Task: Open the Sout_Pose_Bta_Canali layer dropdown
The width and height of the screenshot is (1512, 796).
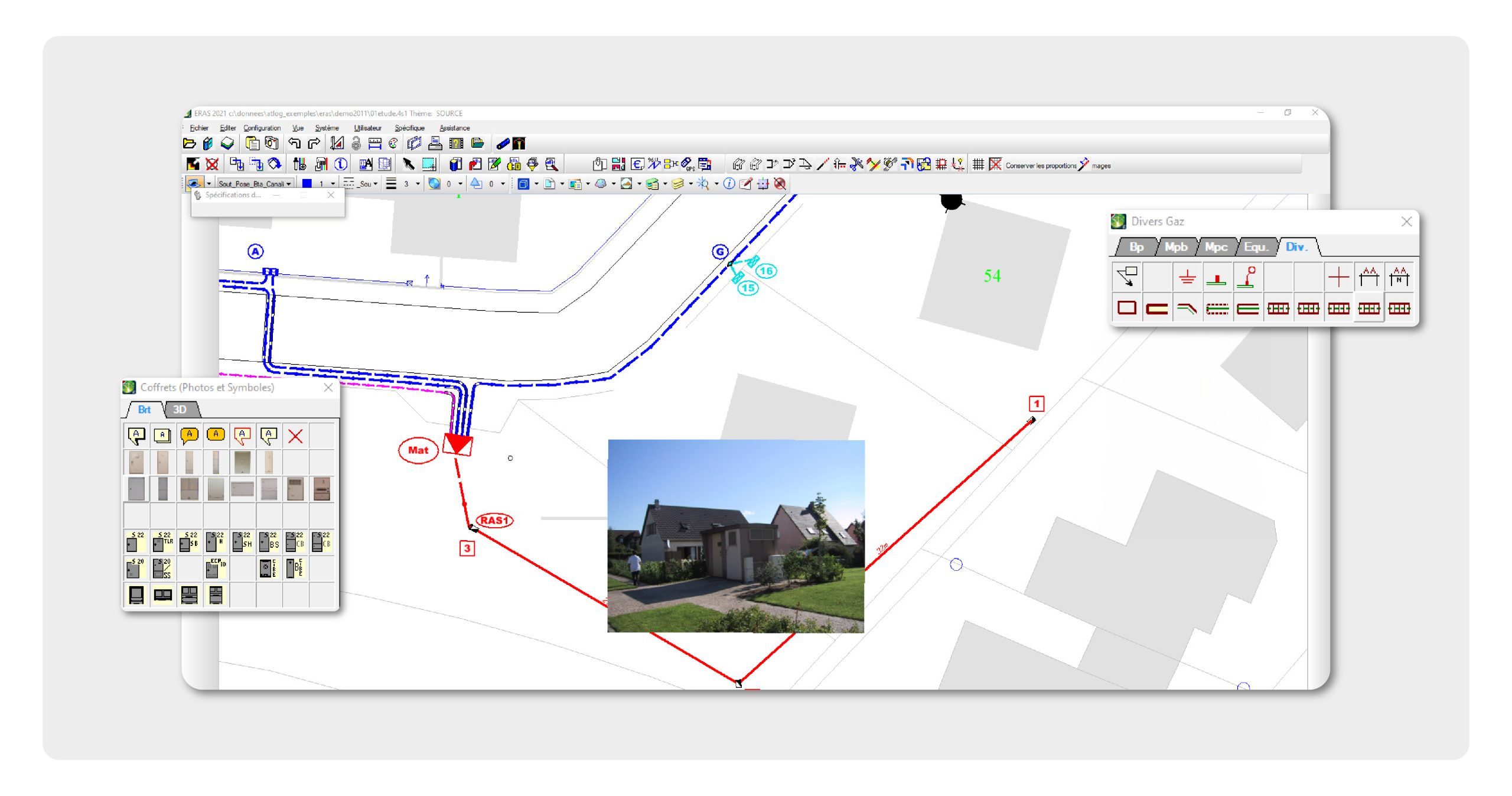Action: tap(288, 184)
